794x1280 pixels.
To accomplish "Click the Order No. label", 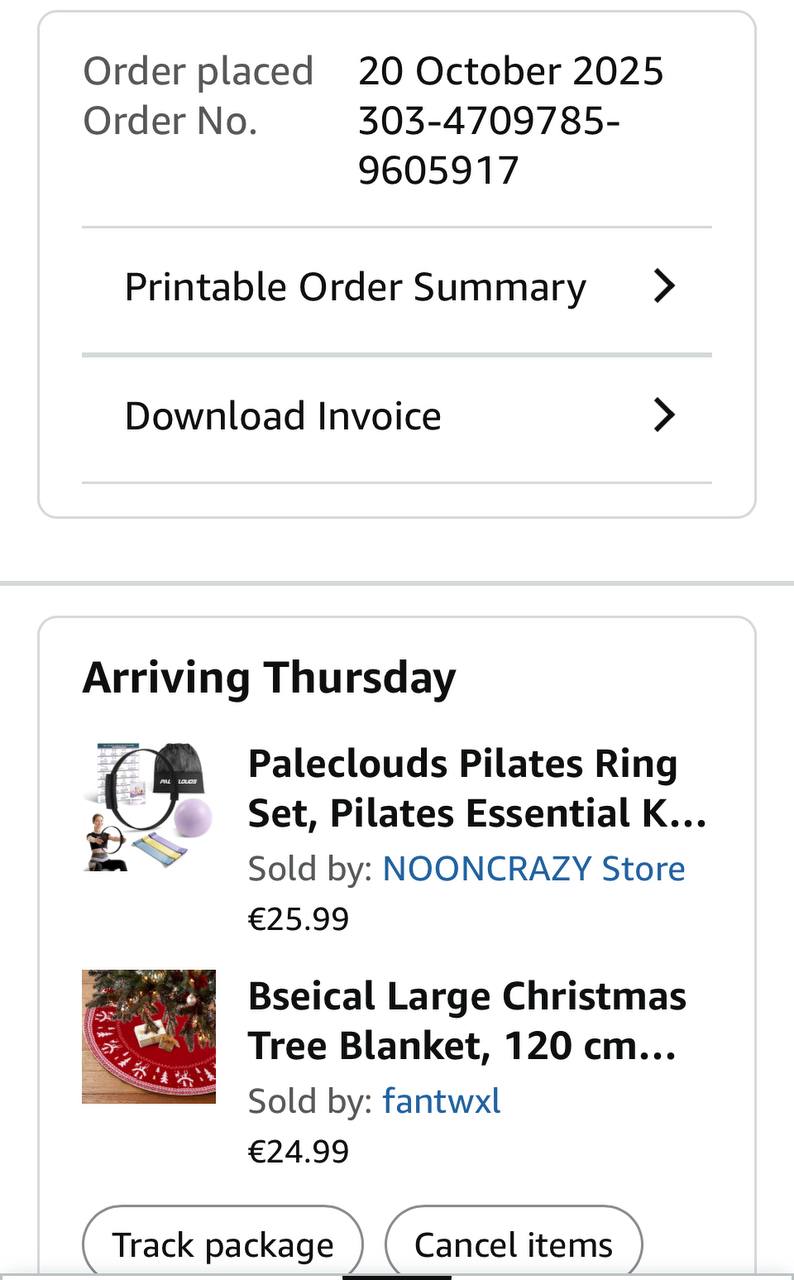I will coord(170,121).
